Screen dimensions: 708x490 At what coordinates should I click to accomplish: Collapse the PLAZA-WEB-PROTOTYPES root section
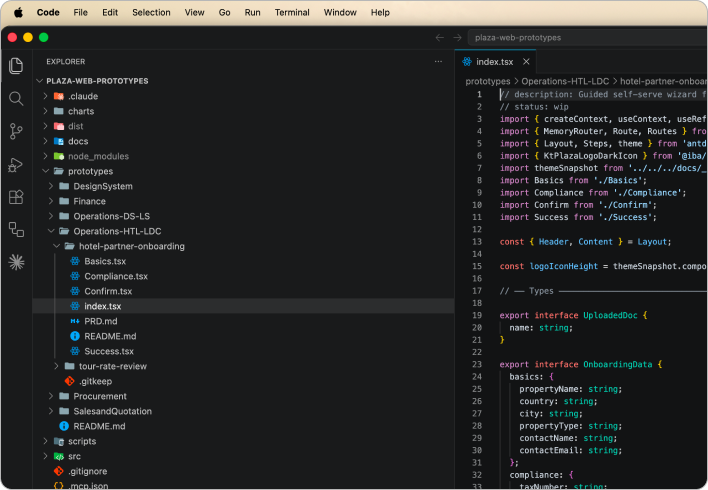pyautogui.click(x=40, y=81)
